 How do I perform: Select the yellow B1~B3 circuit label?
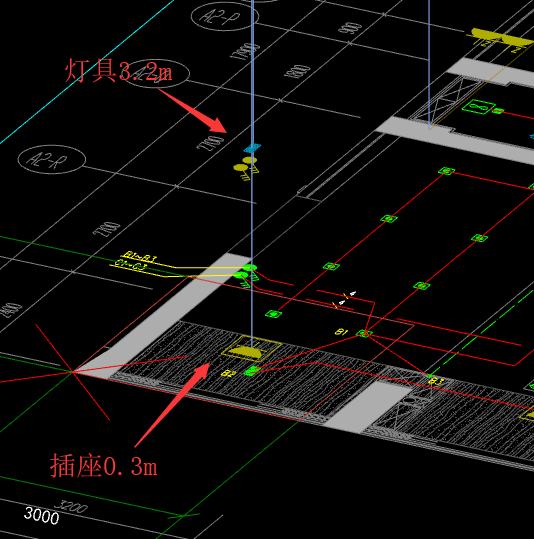click(x=140, y=256)
